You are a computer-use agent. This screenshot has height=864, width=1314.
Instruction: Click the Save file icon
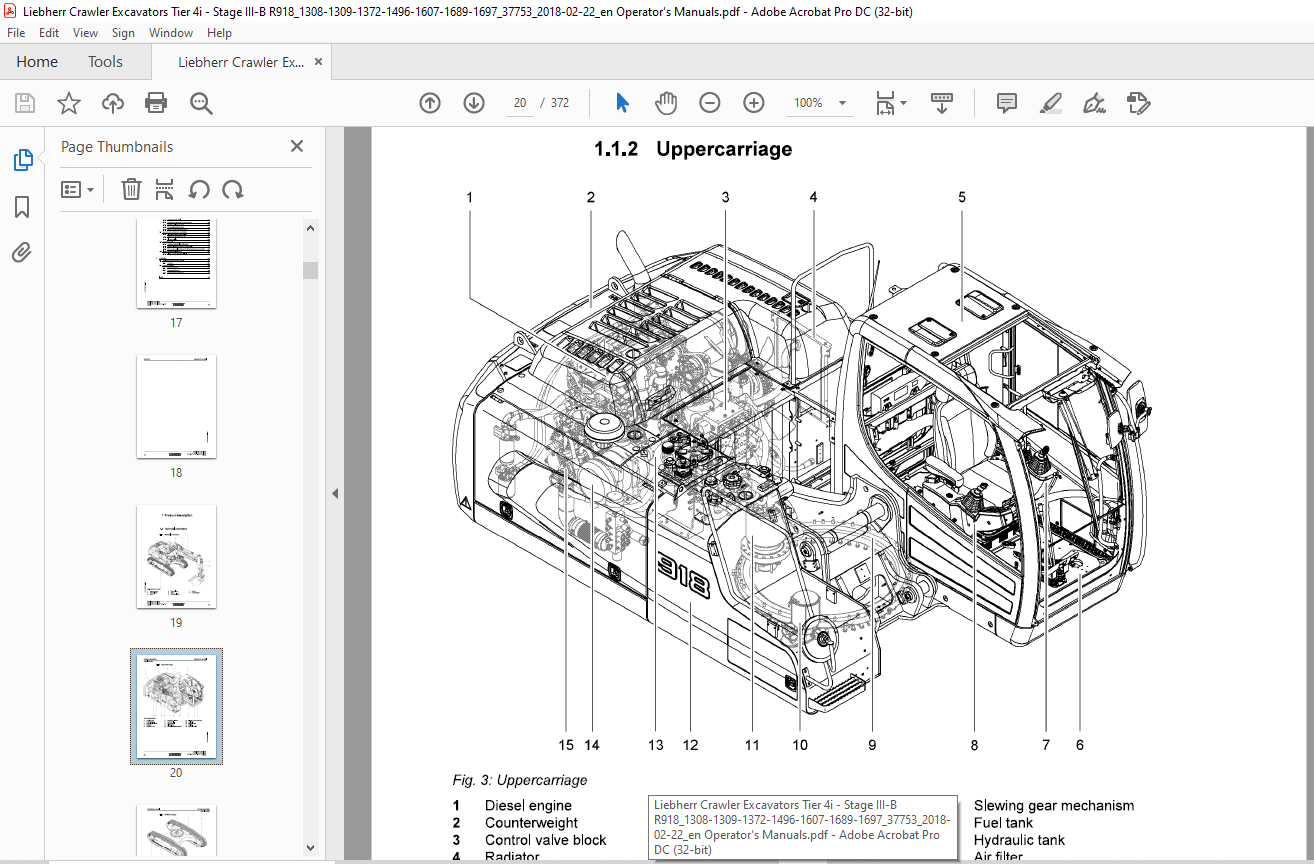(x=25, y=103)
